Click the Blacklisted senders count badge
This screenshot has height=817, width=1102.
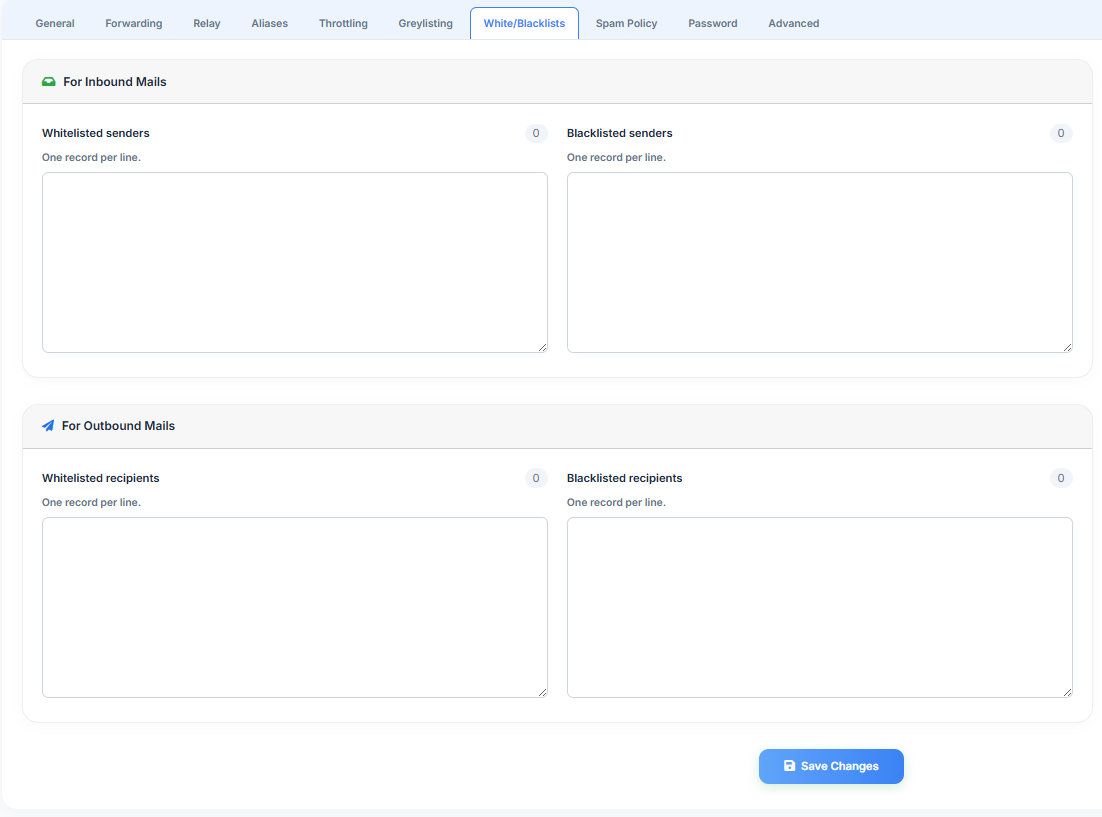coord(1061,133)
